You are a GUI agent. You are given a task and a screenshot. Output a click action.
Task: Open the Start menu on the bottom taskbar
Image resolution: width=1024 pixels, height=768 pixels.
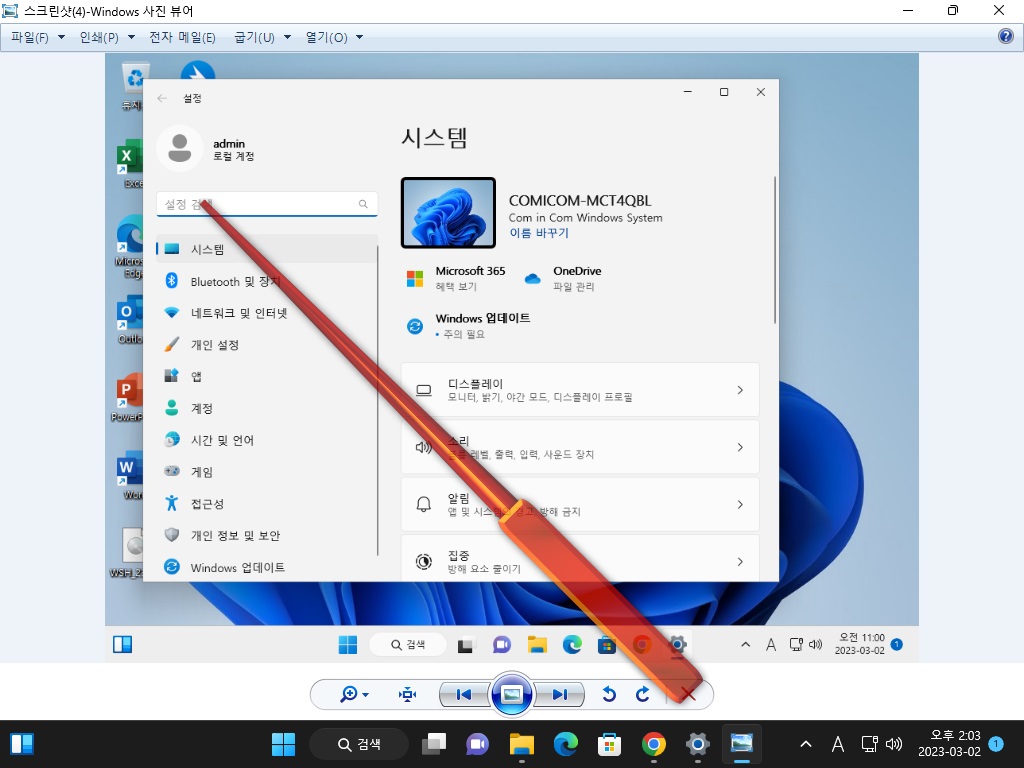click(283, 744)
